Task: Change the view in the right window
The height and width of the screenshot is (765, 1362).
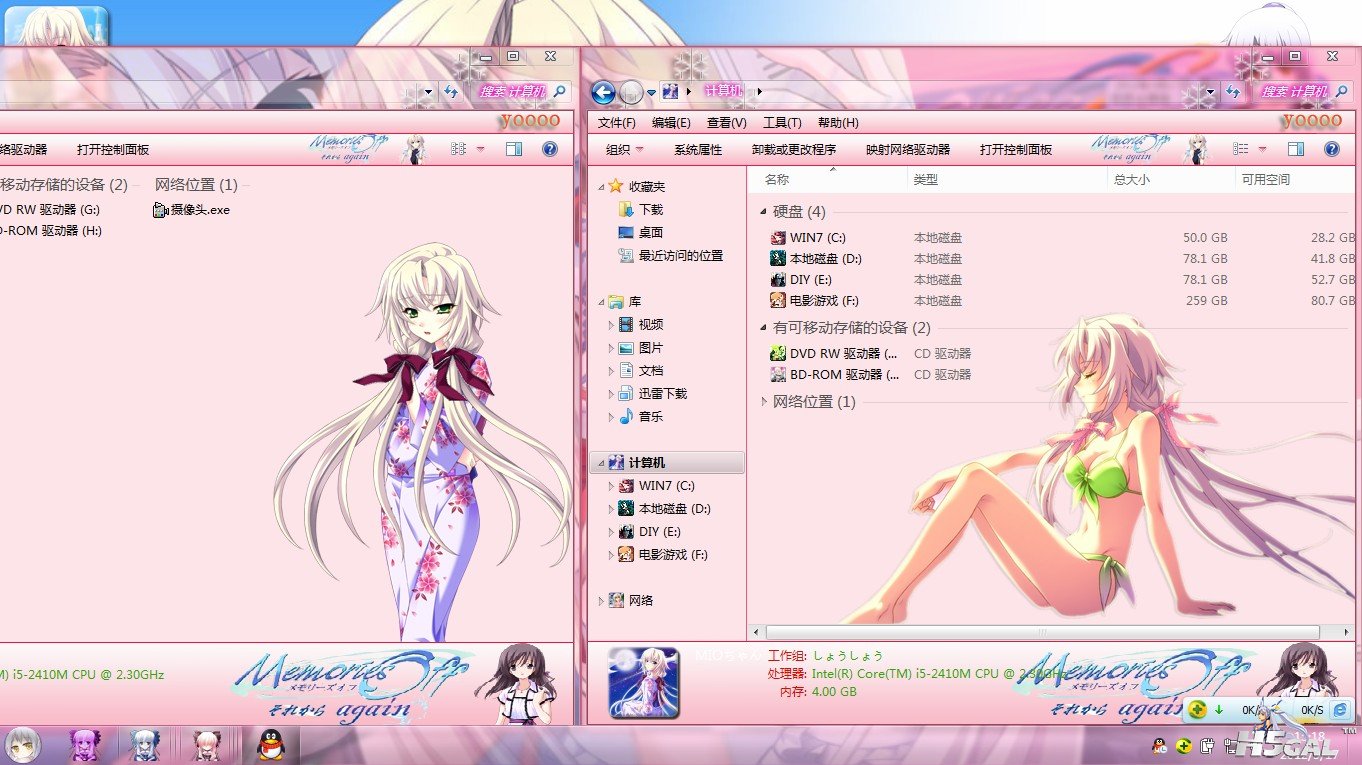Action: tap(1241, 149)
